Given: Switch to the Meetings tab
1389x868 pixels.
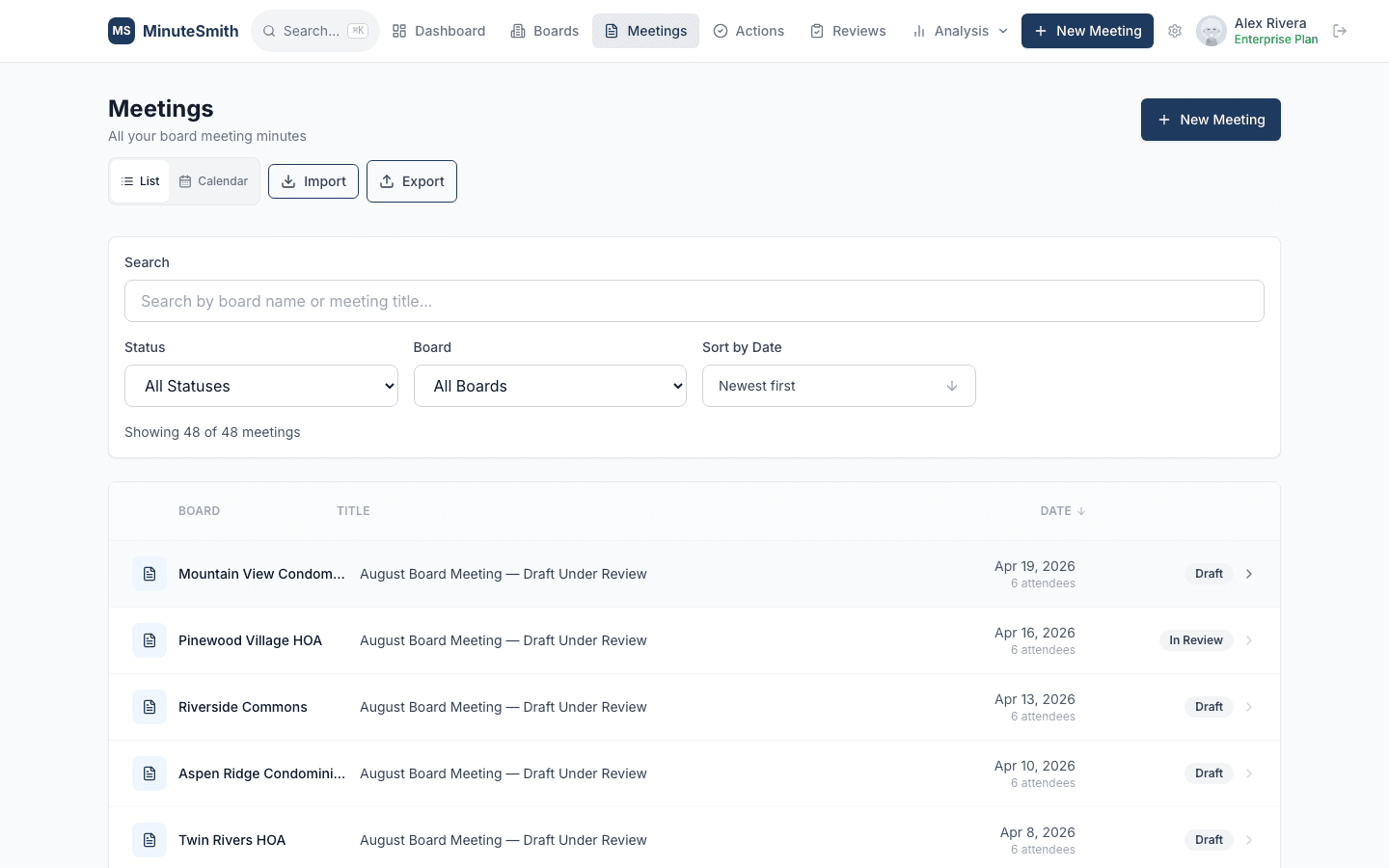Looking at the screenshot, I should coord(645,31).
